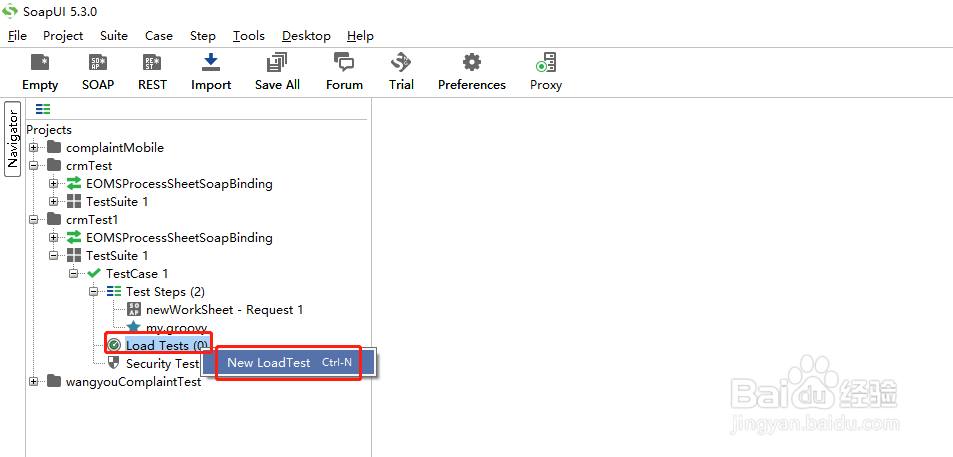Collapse the crmTest project node

[x=34, y=165]
